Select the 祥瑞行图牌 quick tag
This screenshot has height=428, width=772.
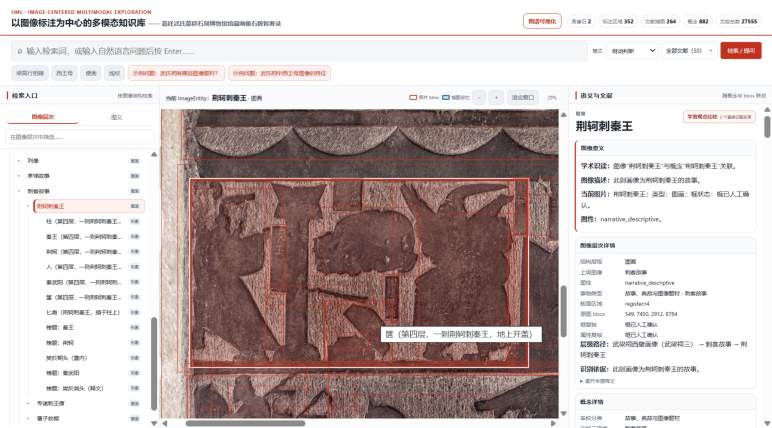[30, 73]
